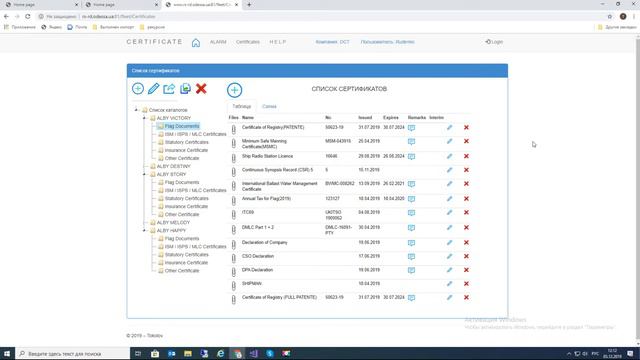This screenshot has width=640, height=360.
Task: Click the Login link
Action: [x=494, y=42]
